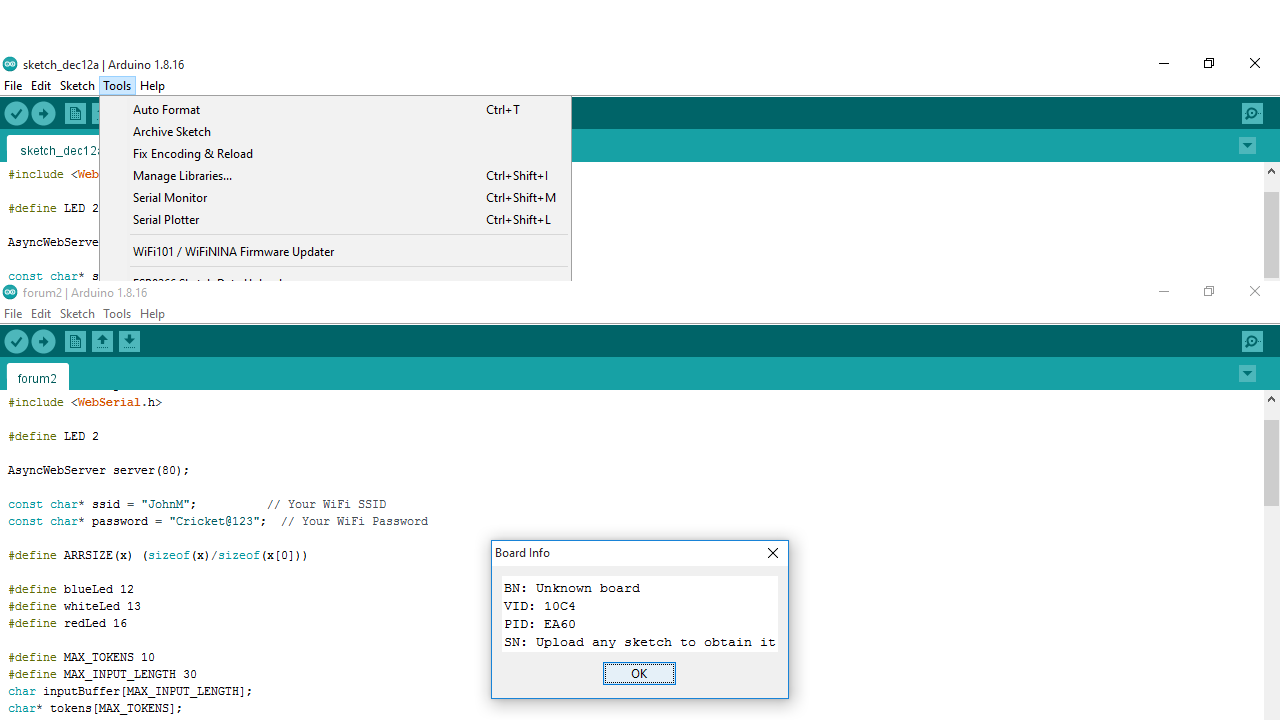The height and width of the screenshot is (720, 1280).
Task: Create a new sketch in the forum2 window
Action: point(75,341)
